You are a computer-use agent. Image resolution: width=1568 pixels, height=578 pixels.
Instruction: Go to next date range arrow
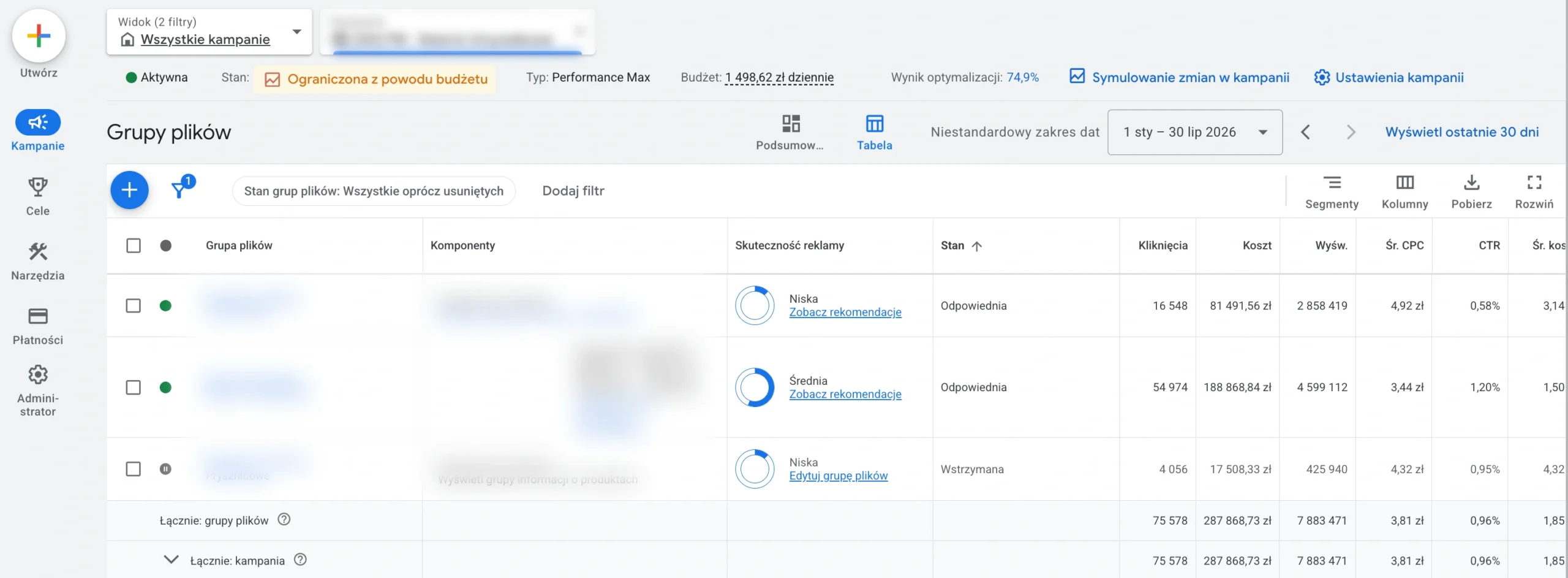[x=1351, y=132]
